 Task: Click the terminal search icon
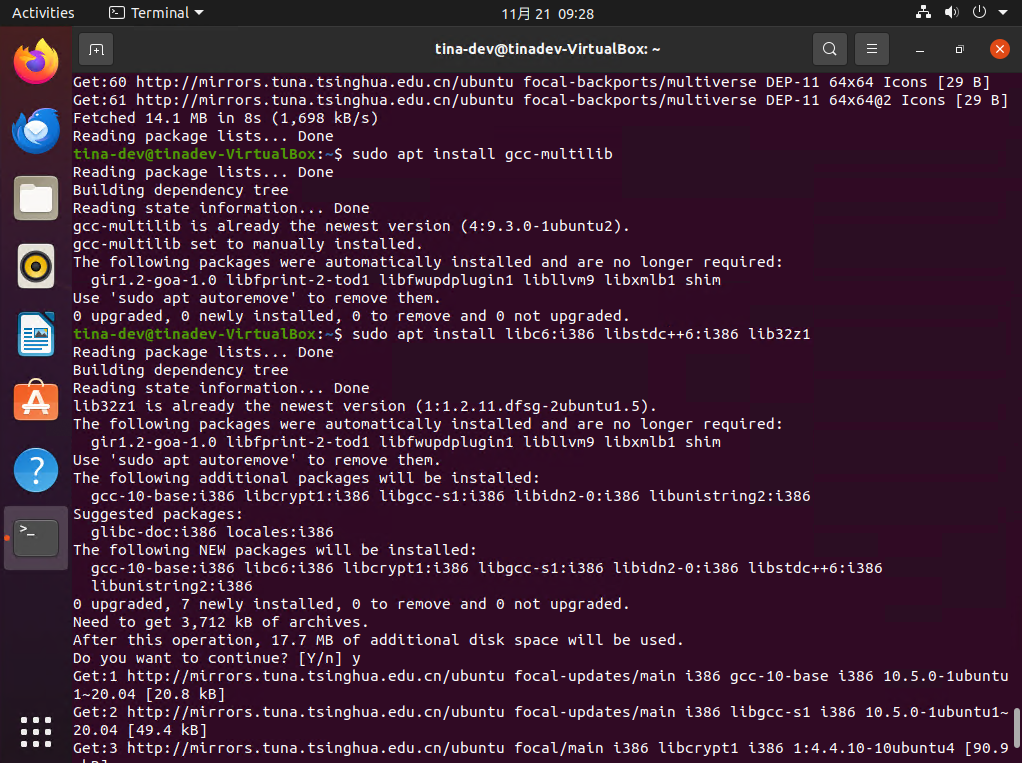pyautogui.click(x=829, y=49)
